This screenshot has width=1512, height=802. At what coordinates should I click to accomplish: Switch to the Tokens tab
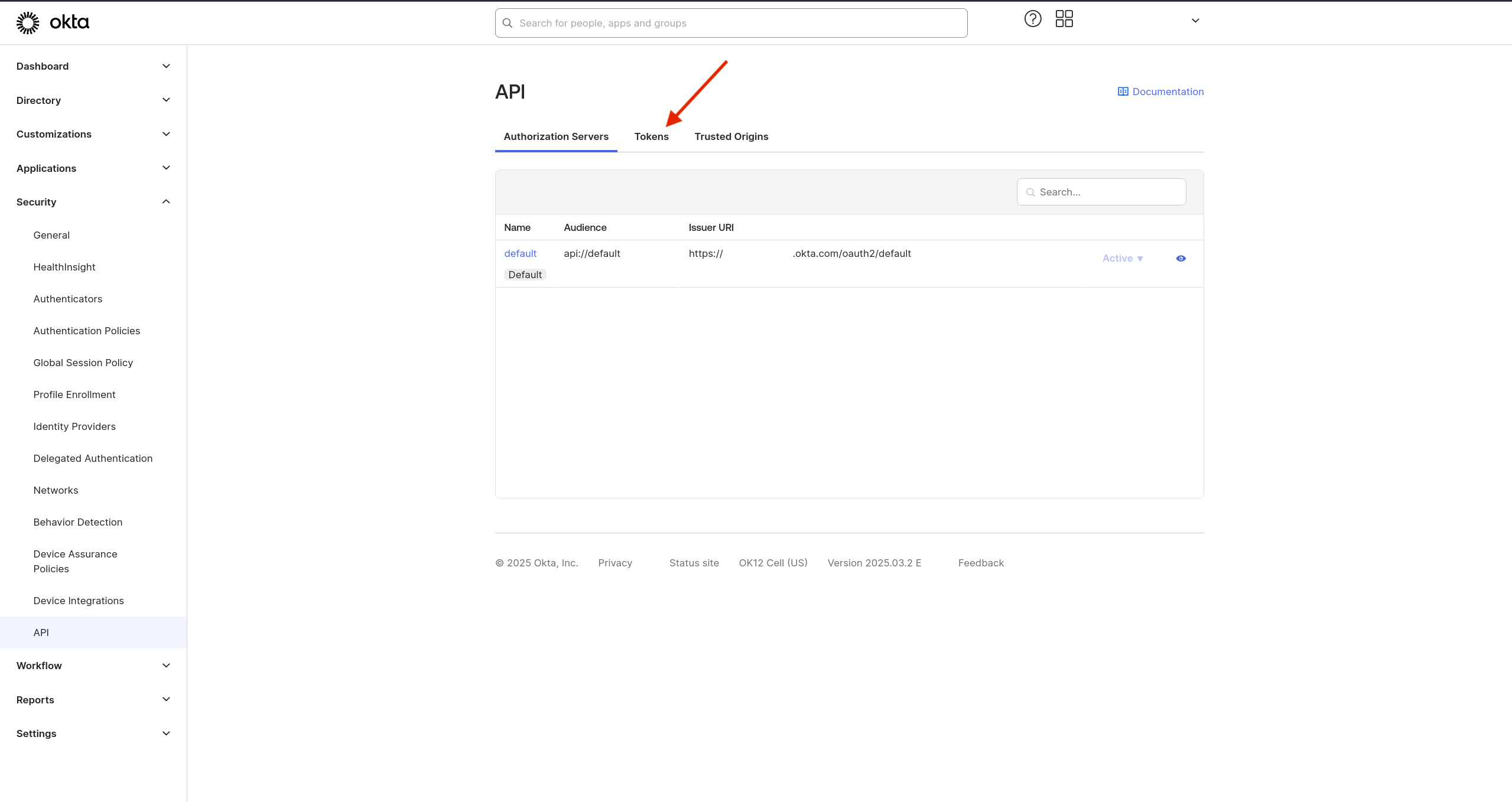651,136
